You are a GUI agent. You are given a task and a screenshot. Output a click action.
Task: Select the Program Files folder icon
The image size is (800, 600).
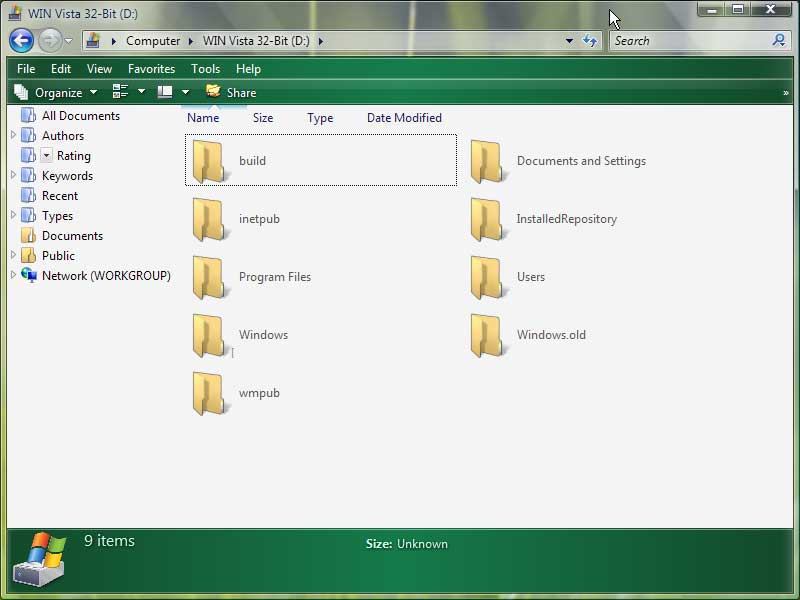pyautogui.click(x=209, y=277)
